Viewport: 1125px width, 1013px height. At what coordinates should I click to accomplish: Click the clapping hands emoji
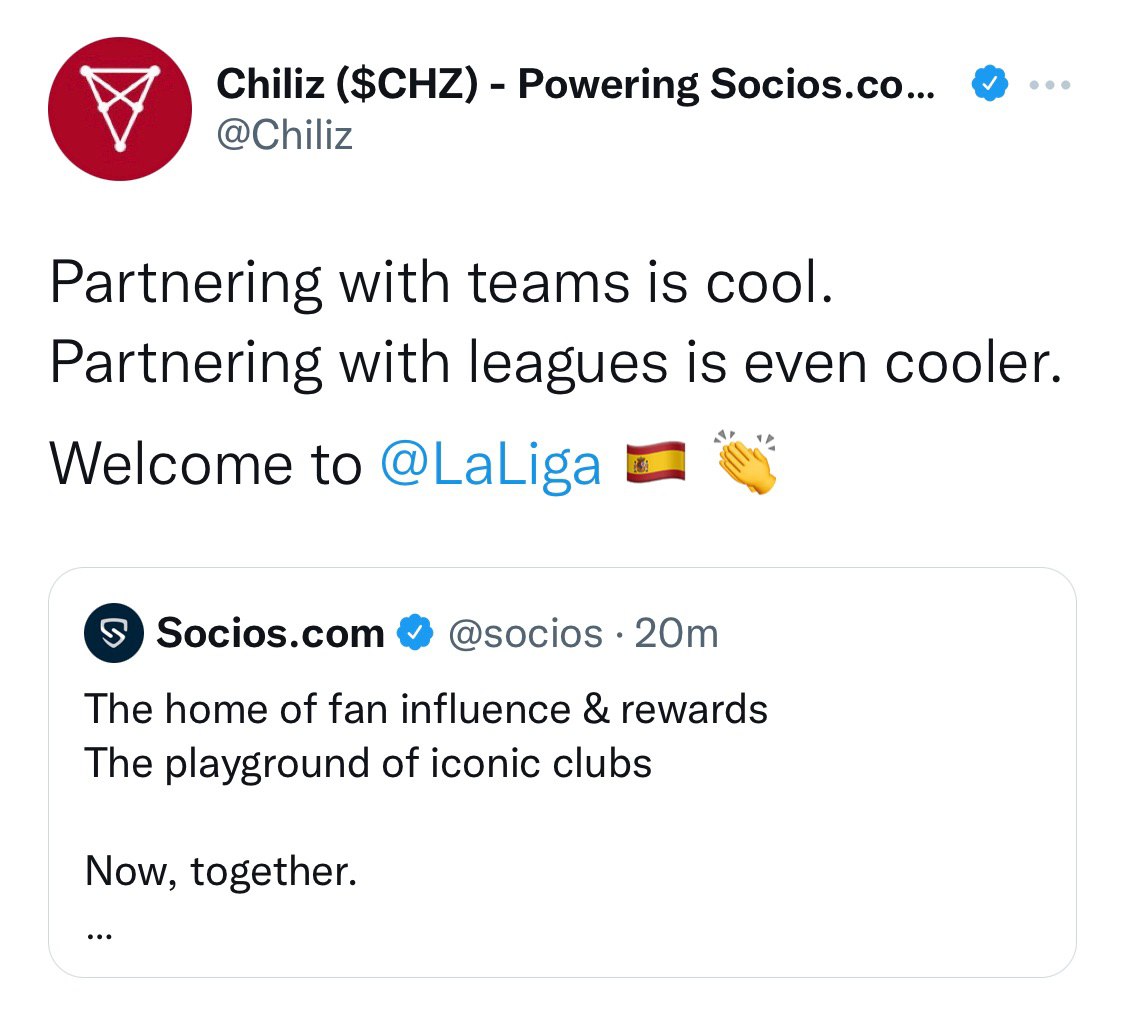tap(746, 463)
